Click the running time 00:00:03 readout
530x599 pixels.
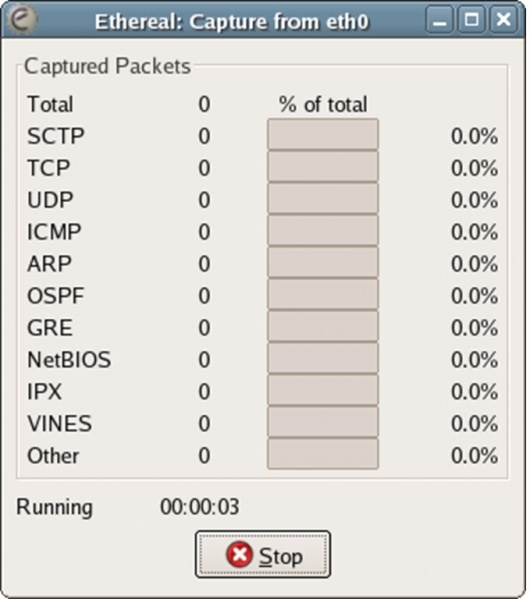coord(199,507)
